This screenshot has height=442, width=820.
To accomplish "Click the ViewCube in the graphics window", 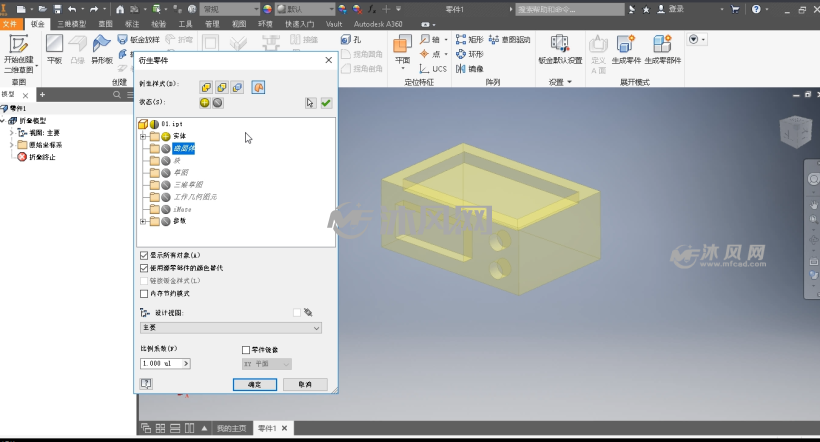I will [795, 131].
